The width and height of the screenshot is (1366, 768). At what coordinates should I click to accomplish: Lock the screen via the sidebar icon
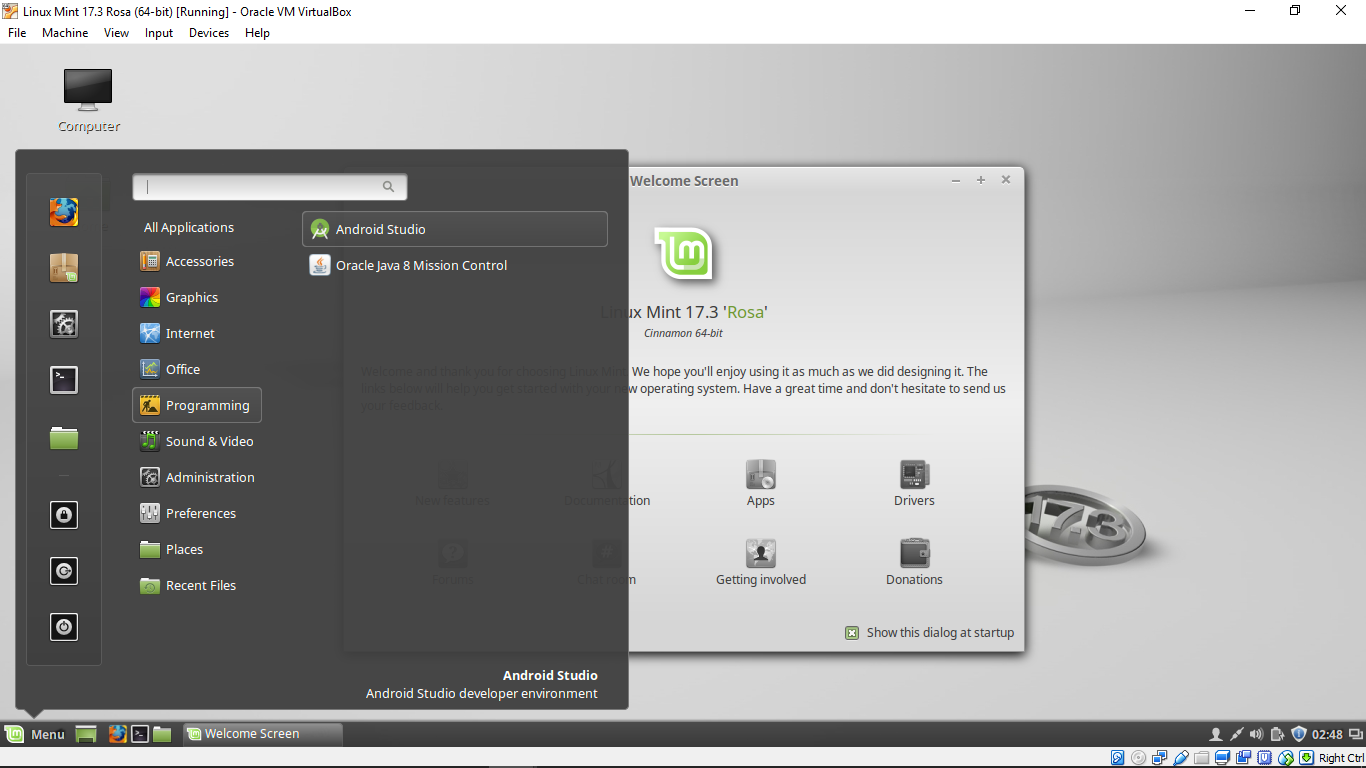tap(63, 515)
